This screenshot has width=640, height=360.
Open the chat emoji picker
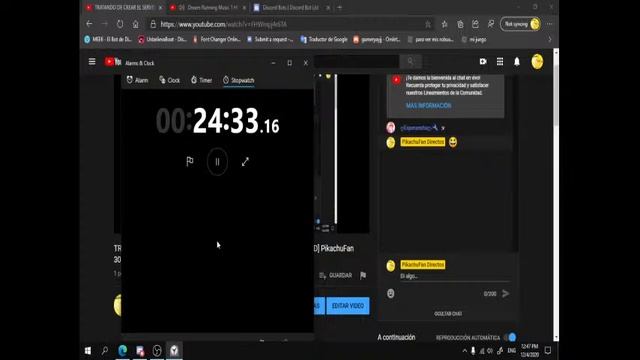click(x=391, y=293)
